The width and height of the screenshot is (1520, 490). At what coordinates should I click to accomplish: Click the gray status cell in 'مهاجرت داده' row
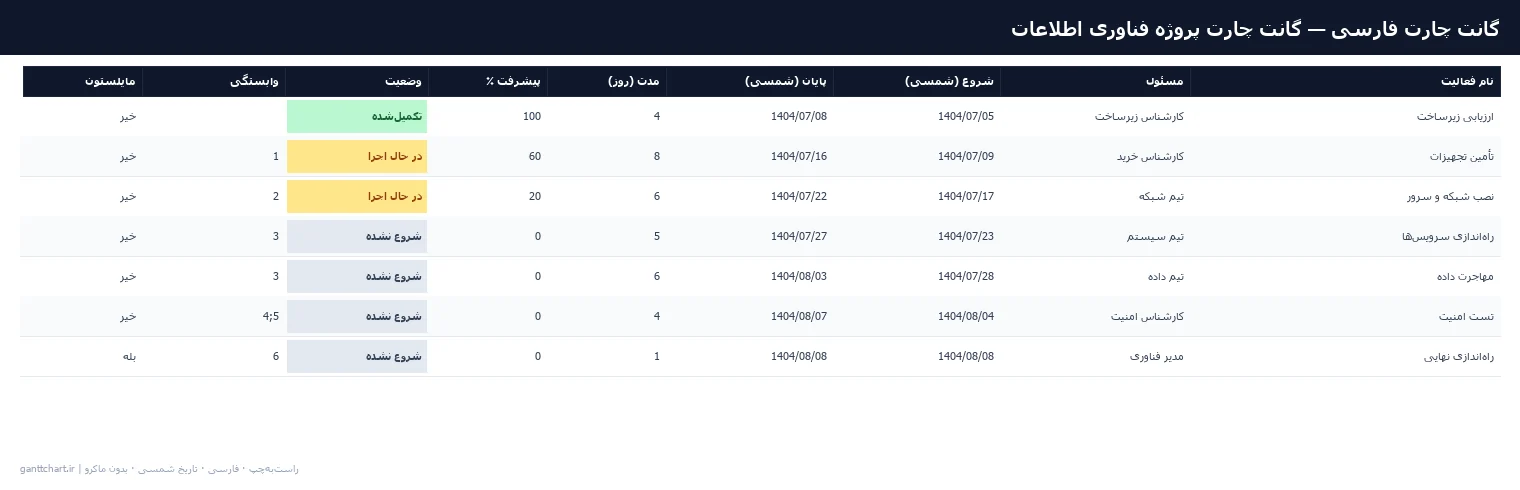click(x=357, y=277)
